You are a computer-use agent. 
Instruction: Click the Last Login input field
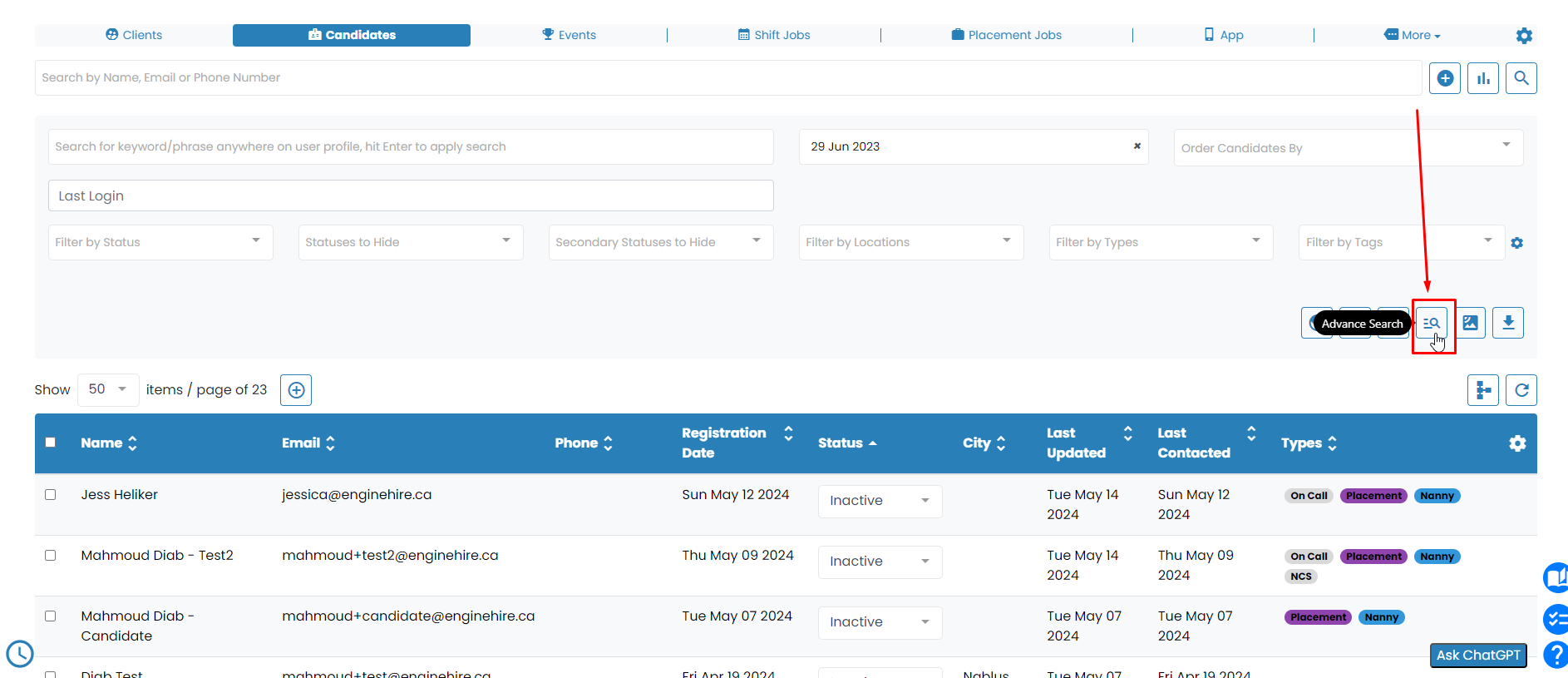point(411,195)
